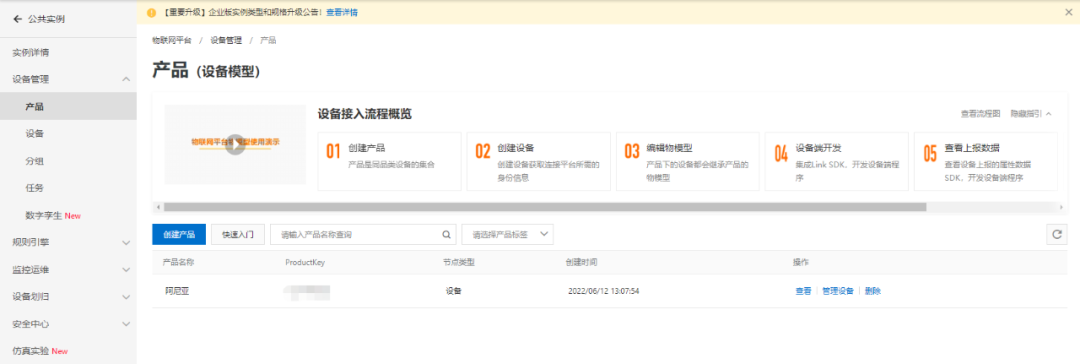Screen dimensions: 1080x364
Task: Click 查看 for product 阿尼亚
Action: pos(803,291)
